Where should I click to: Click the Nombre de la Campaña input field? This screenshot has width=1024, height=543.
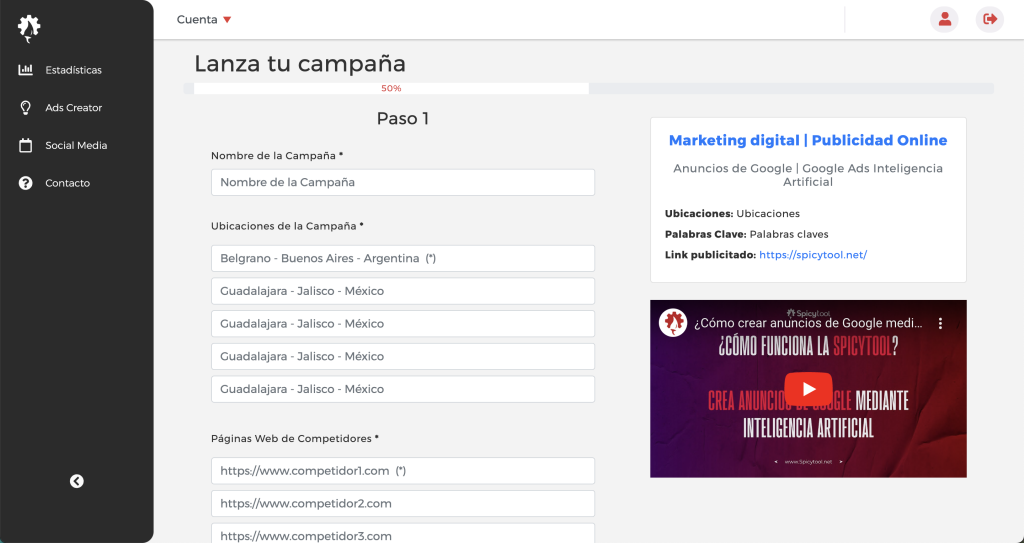(x=403, y=182)
